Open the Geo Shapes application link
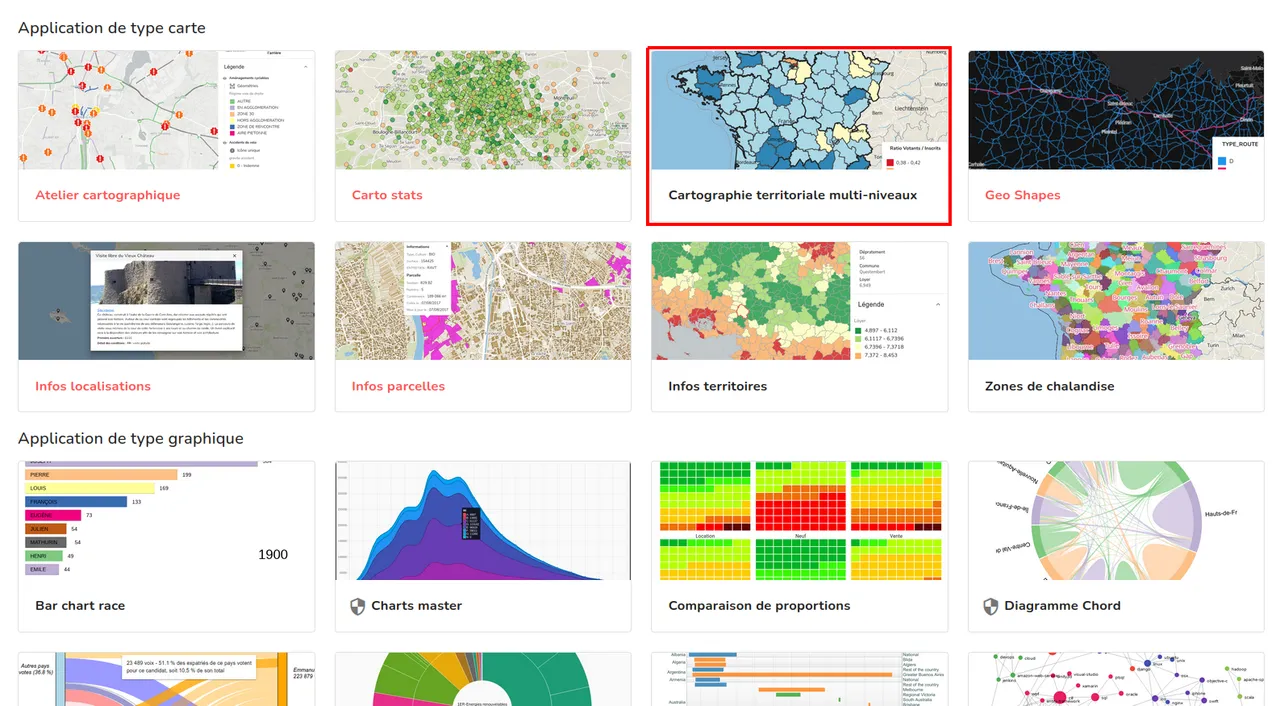 point(1023,195)
